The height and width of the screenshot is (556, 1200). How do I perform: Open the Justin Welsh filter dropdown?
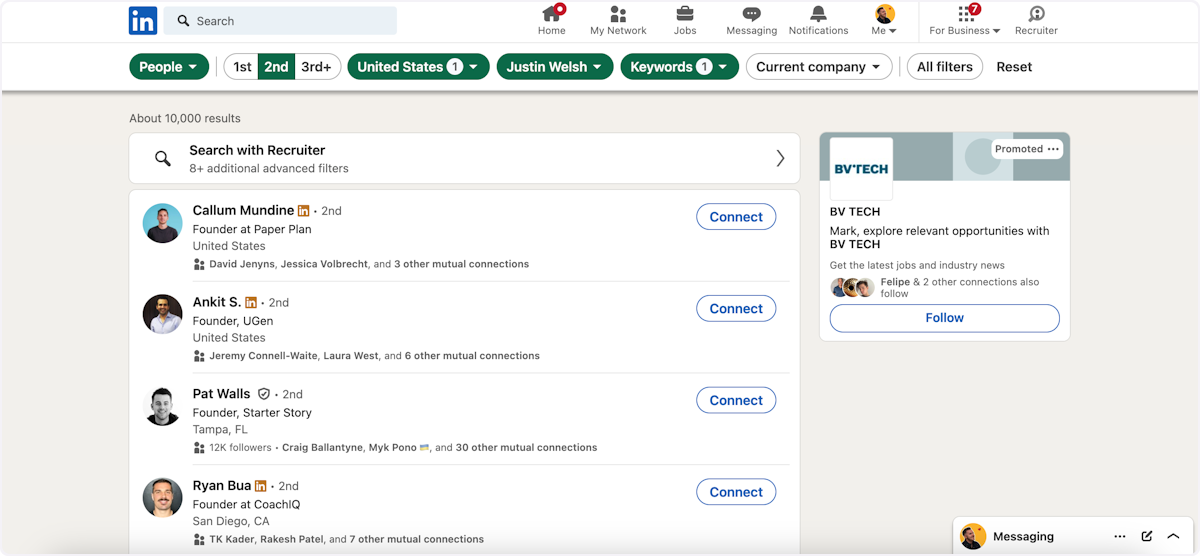(x=555, y=67)
